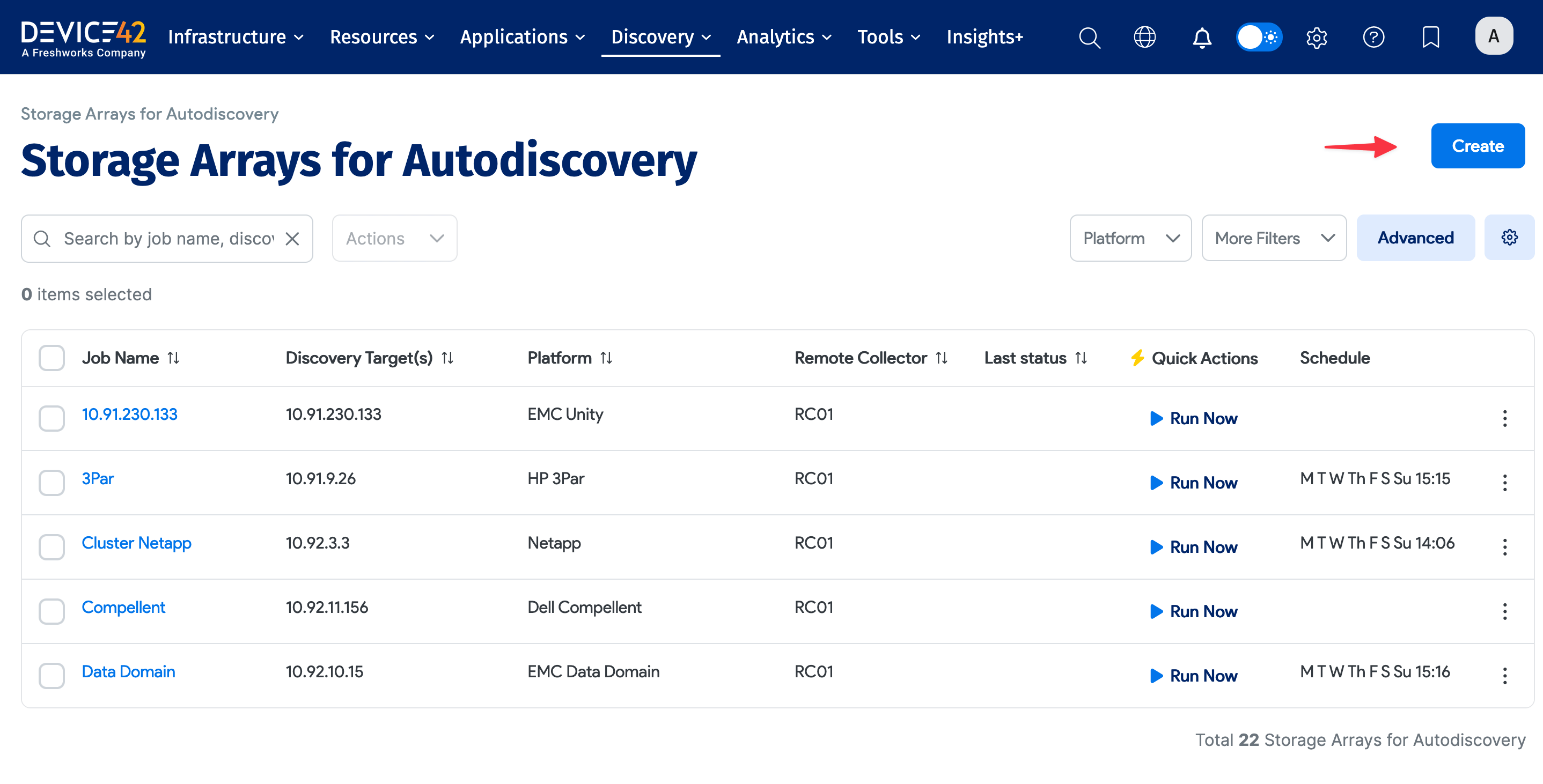The height and width of the screenshot is (784, 1543).
Task: Open the notifications bell
Action: point(1202,37)
